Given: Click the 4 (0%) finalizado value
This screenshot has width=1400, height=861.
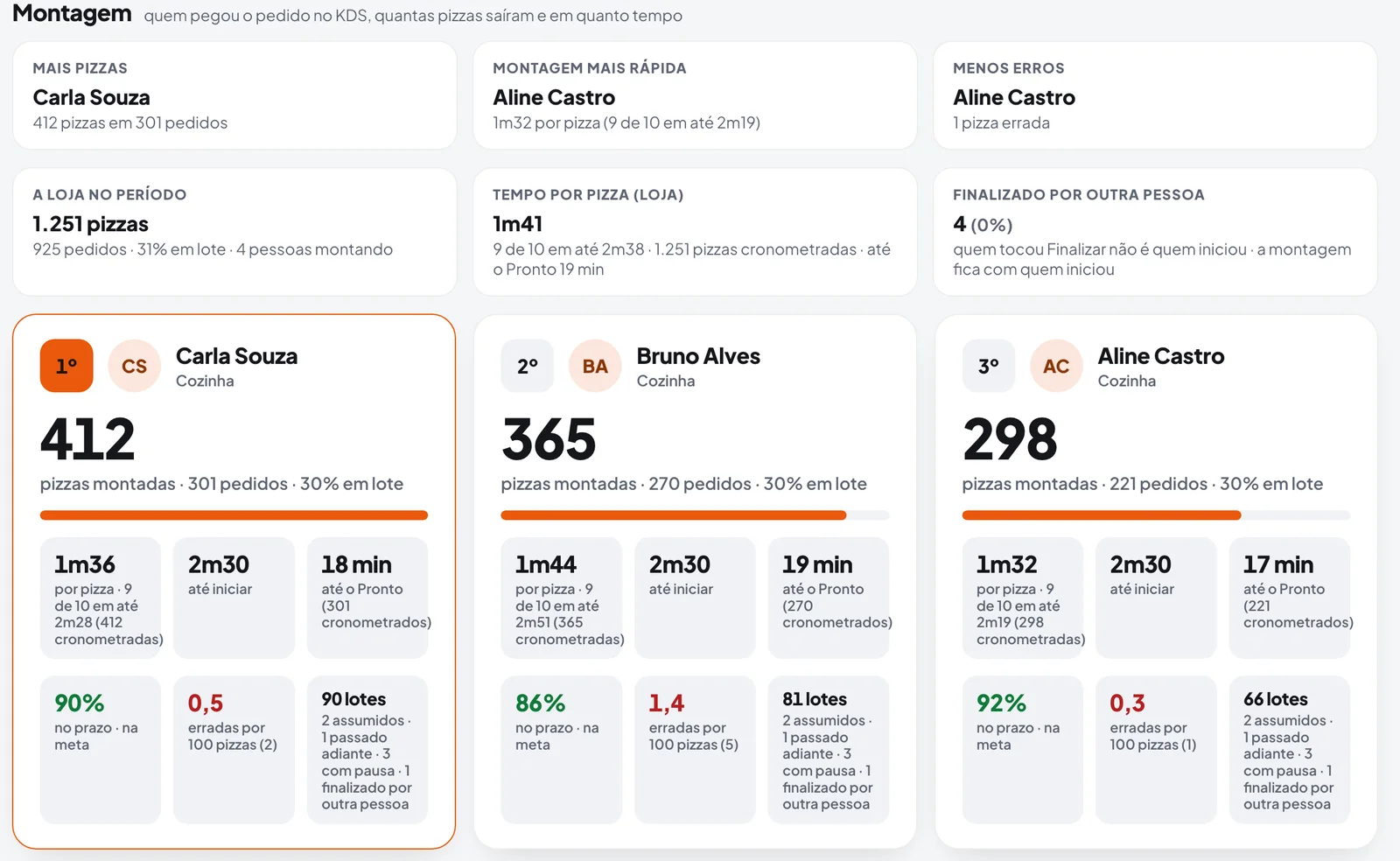Looking at the screenshot, I should 983,224.
